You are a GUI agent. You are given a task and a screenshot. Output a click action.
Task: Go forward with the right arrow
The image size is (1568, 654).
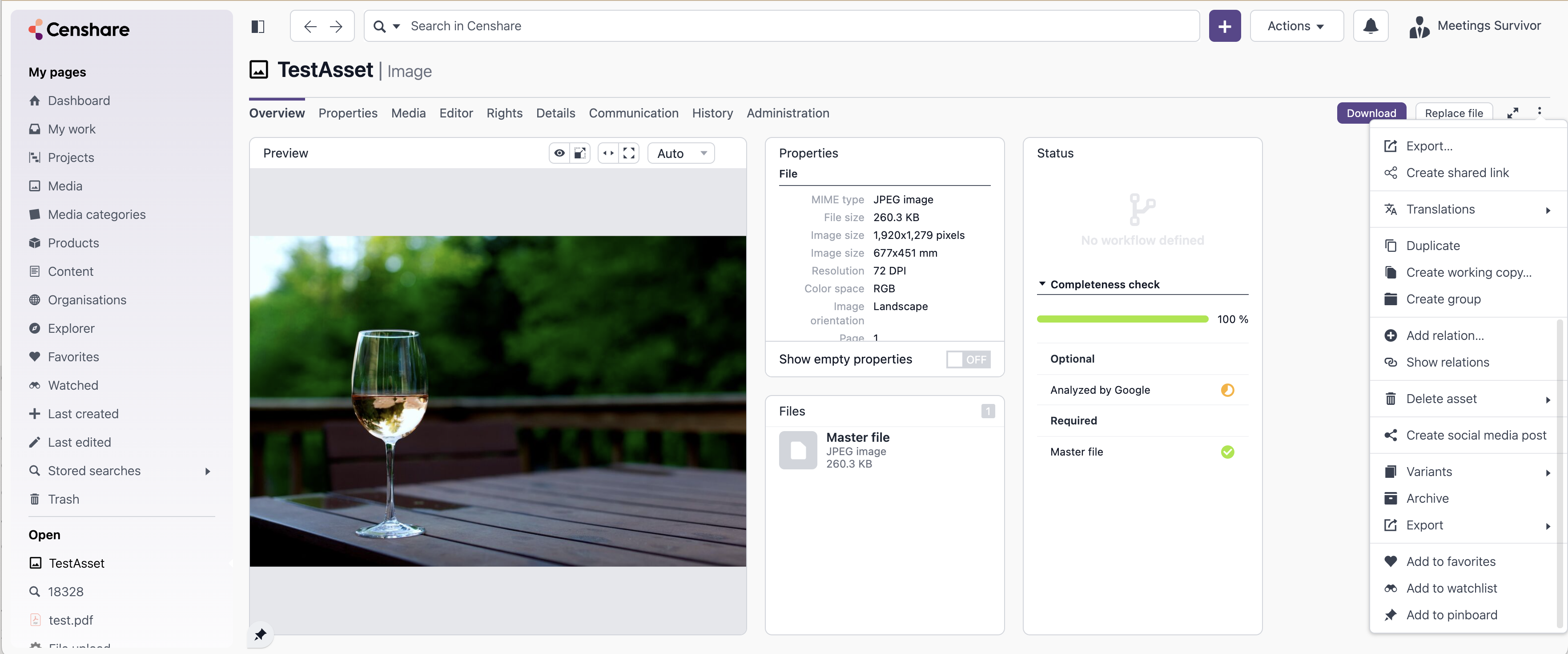(336, 26)
